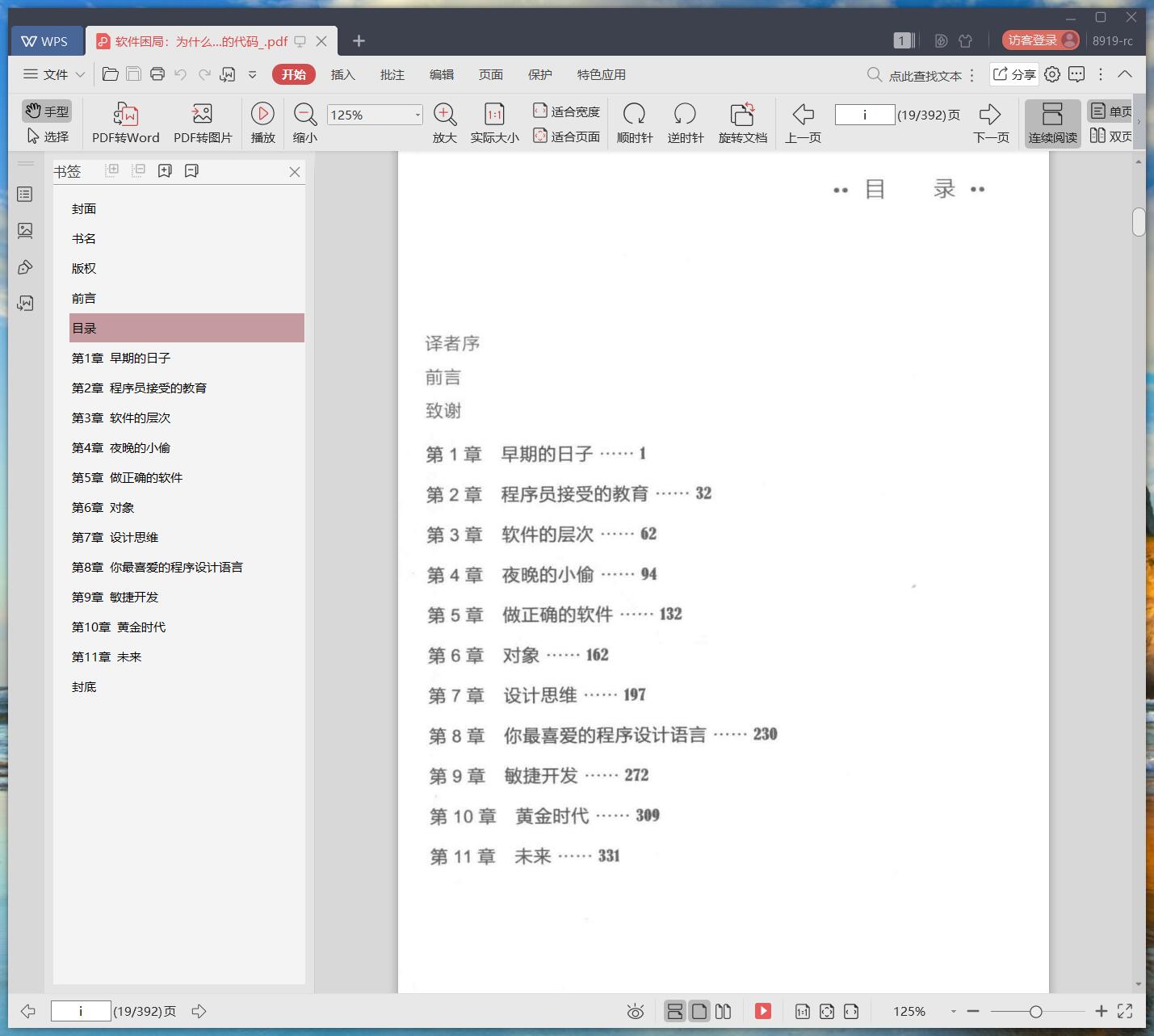
Task: Rotate page 逆时针
Action: click(x=685, y=123)
